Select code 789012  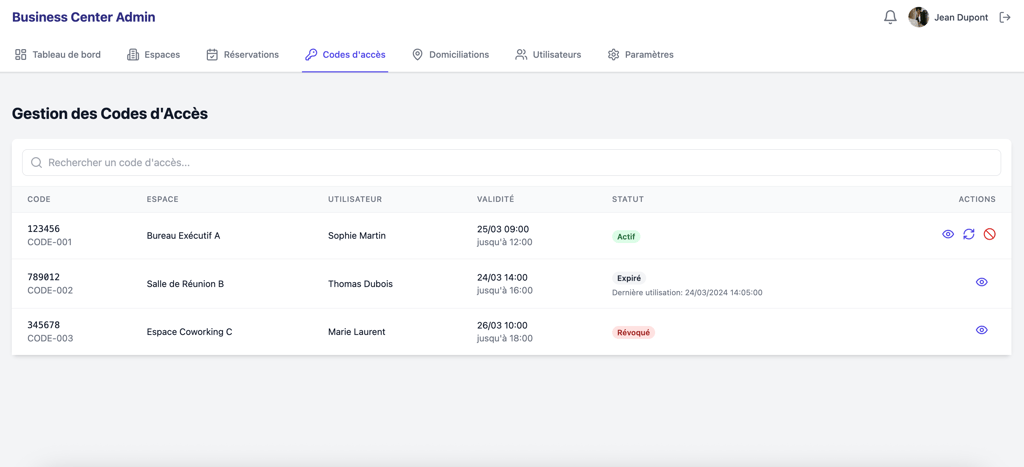pos(44,277)
